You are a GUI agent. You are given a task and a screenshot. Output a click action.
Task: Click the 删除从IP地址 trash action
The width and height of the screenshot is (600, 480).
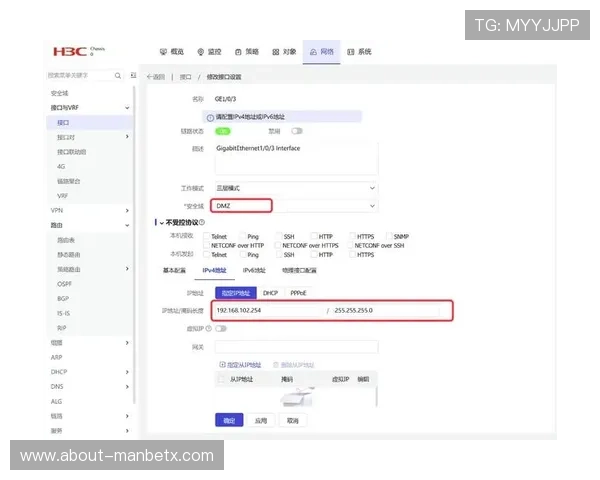click(x=294, y=365)
